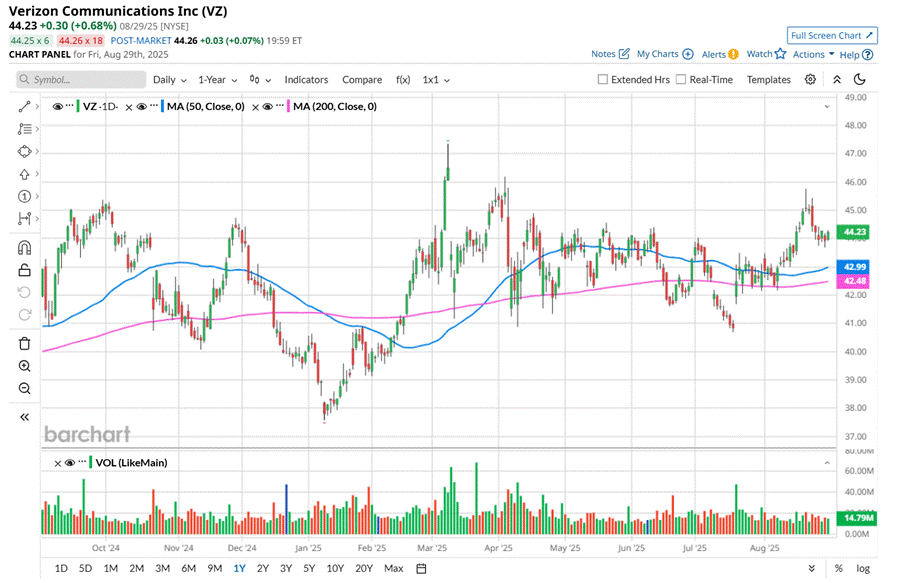Viewport: 904px width, 583px height.
Task: Click the unlock drawings padlock icon
Action: 24,270
